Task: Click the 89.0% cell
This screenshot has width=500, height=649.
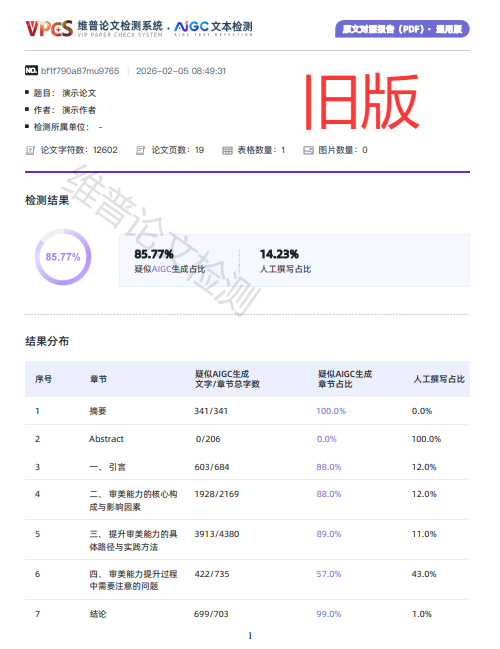Action: [x=329, y=534]
